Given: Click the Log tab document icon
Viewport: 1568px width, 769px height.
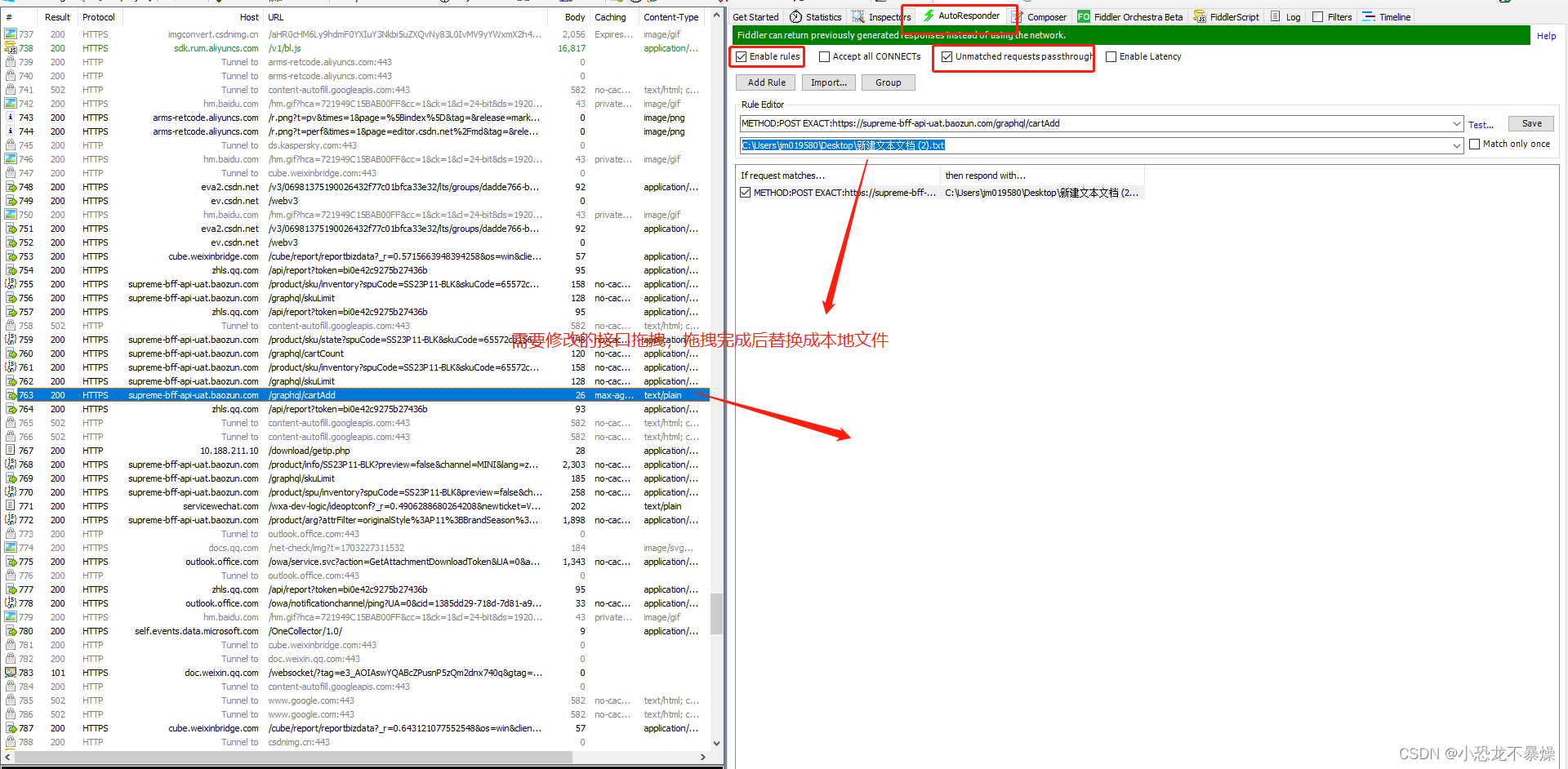Looking at the screenshot, I should (1276, 17).
